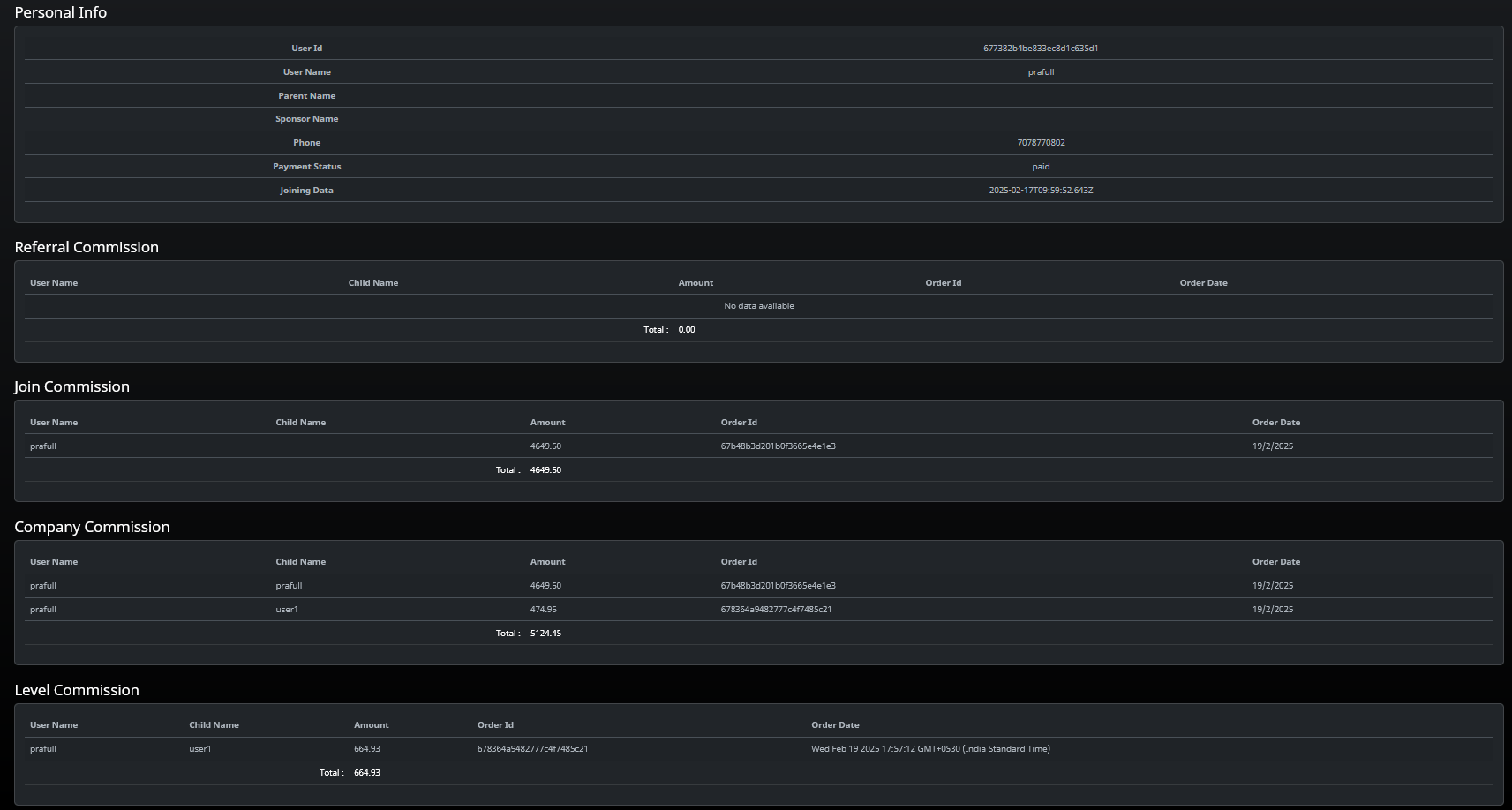Select the Joining Data timestamp

pos(1042,190)
